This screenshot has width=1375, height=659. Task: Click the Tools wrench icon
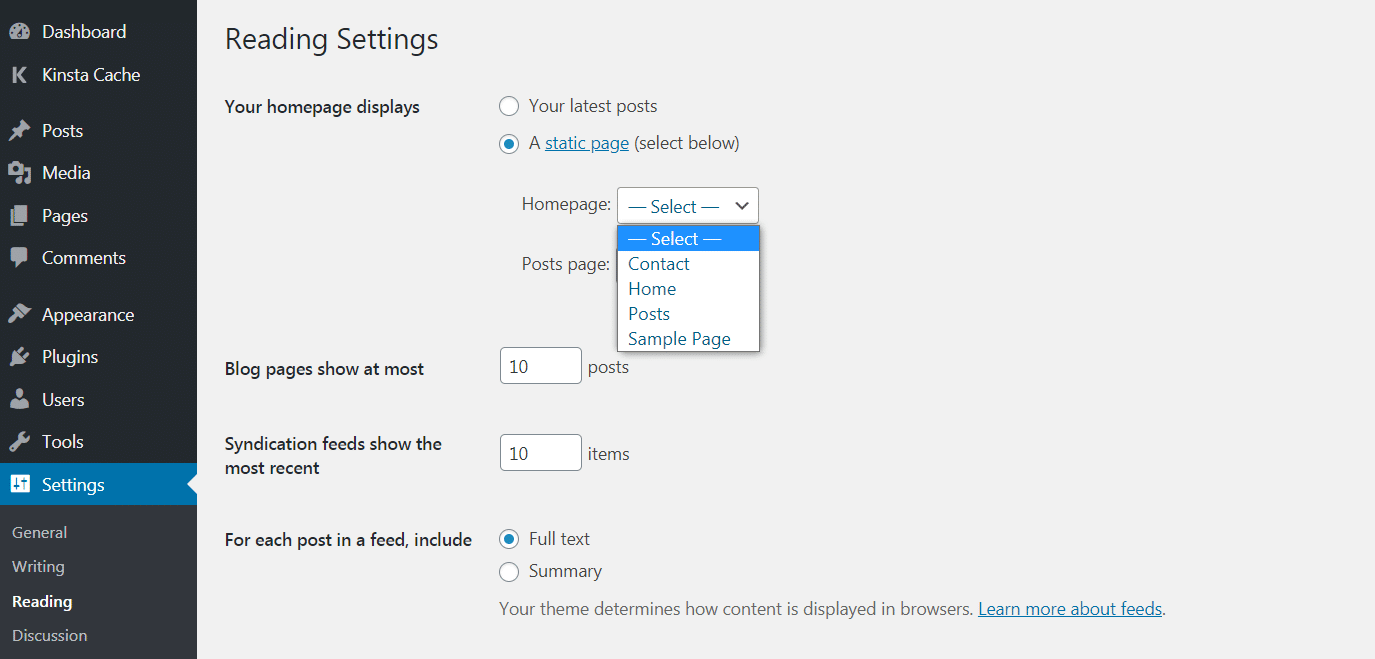pyautogui.click(x=19, y=442)
